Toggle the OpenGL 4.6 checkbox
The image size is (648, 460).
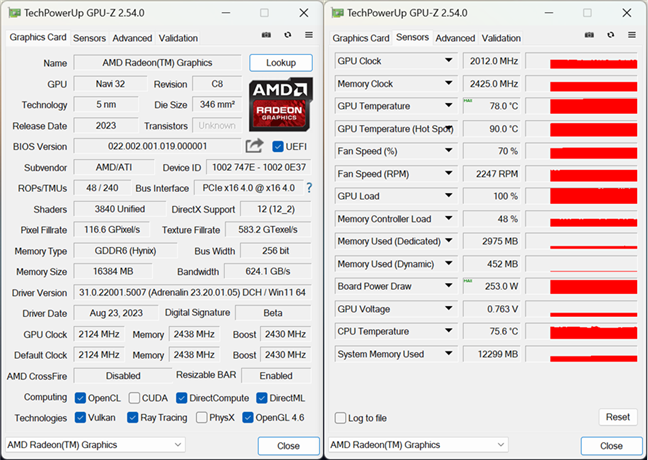[x=248, y=417]
